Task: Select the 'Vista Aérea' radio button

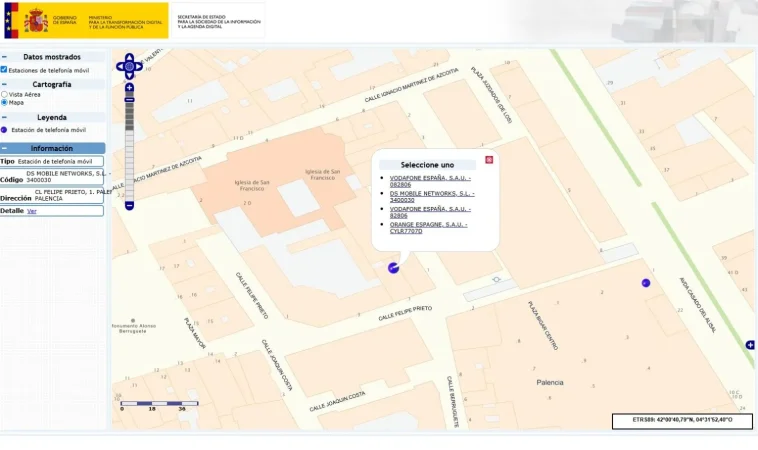Action: click(4, 94)
